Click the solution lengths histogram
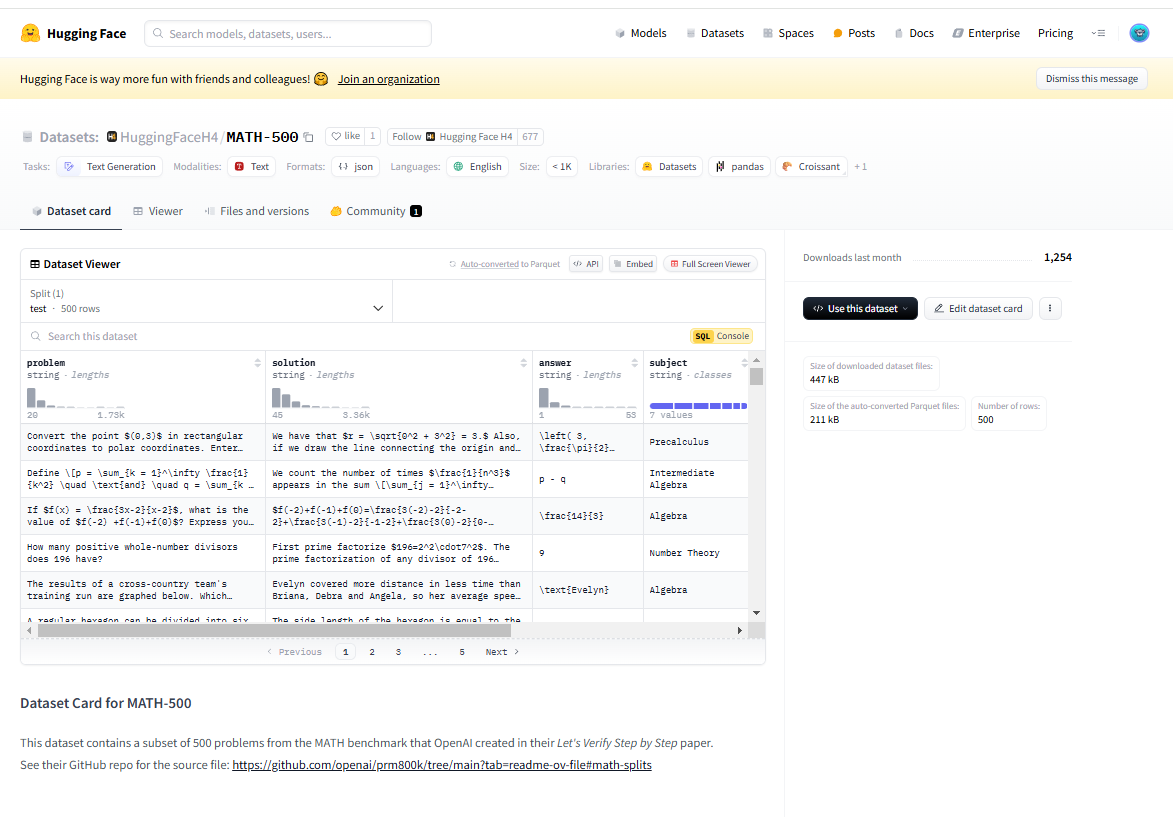 pos(320,397)
